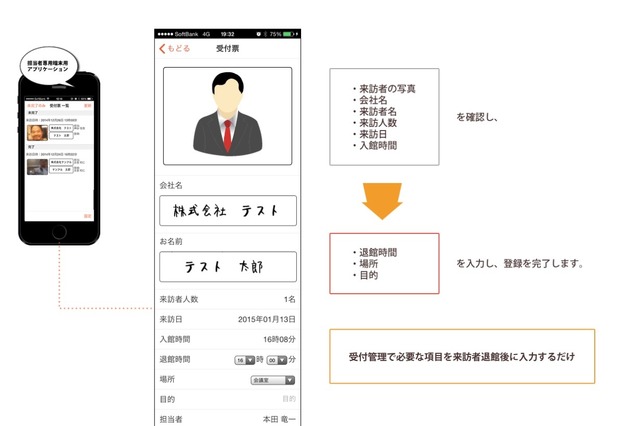Tap the 19:32 clock in status bar

point(227,34)
